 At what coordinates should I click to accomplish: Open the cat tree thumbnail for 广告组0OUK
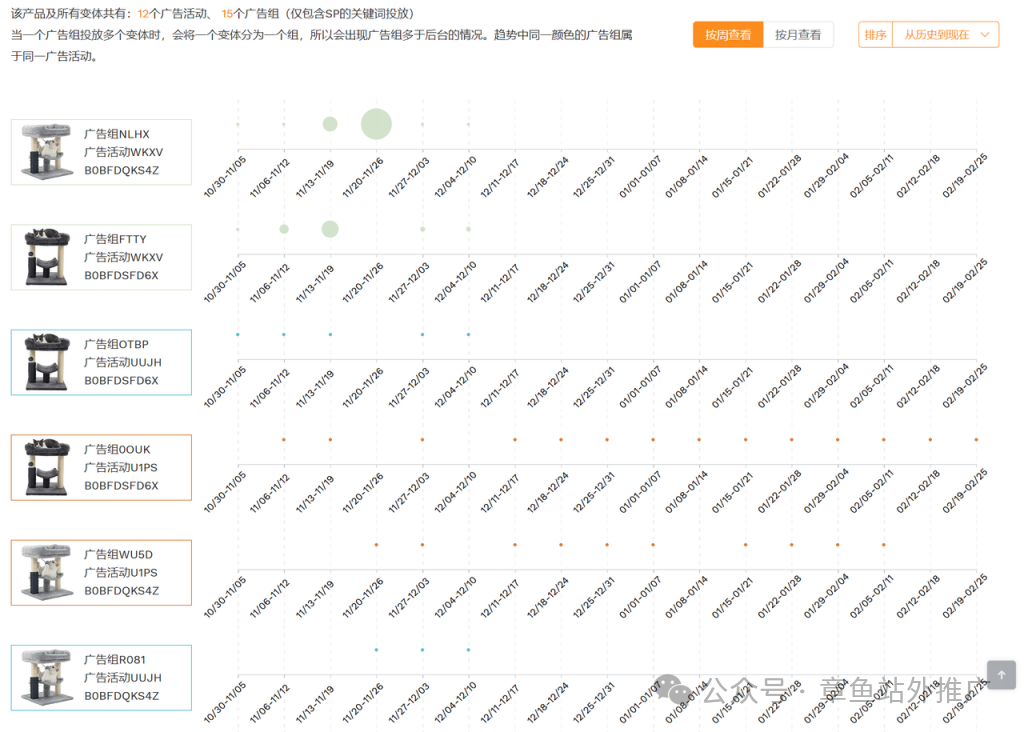coord(46,467)
